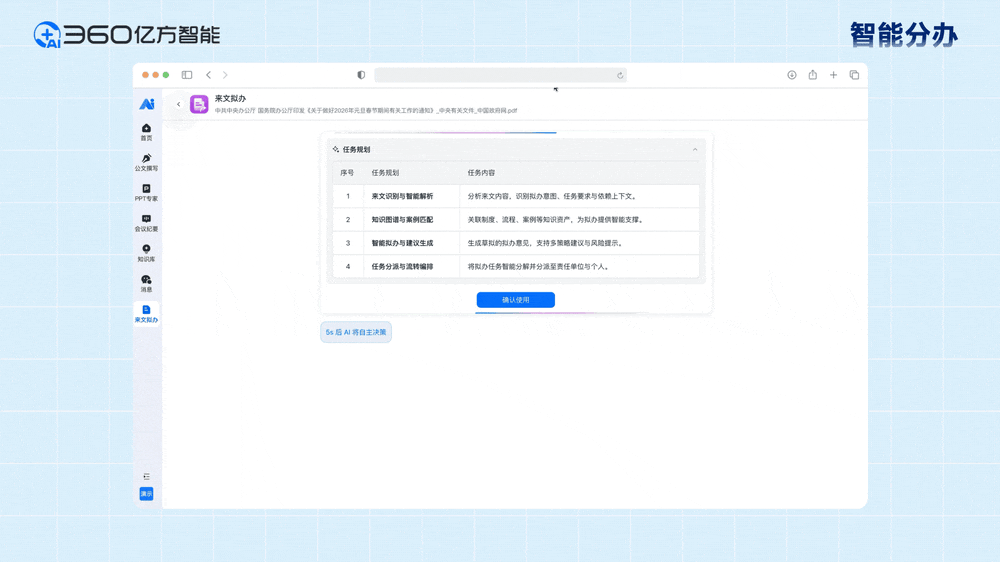Click the browser address bar
Viewport: 1000px width, 562px height.
500,75
